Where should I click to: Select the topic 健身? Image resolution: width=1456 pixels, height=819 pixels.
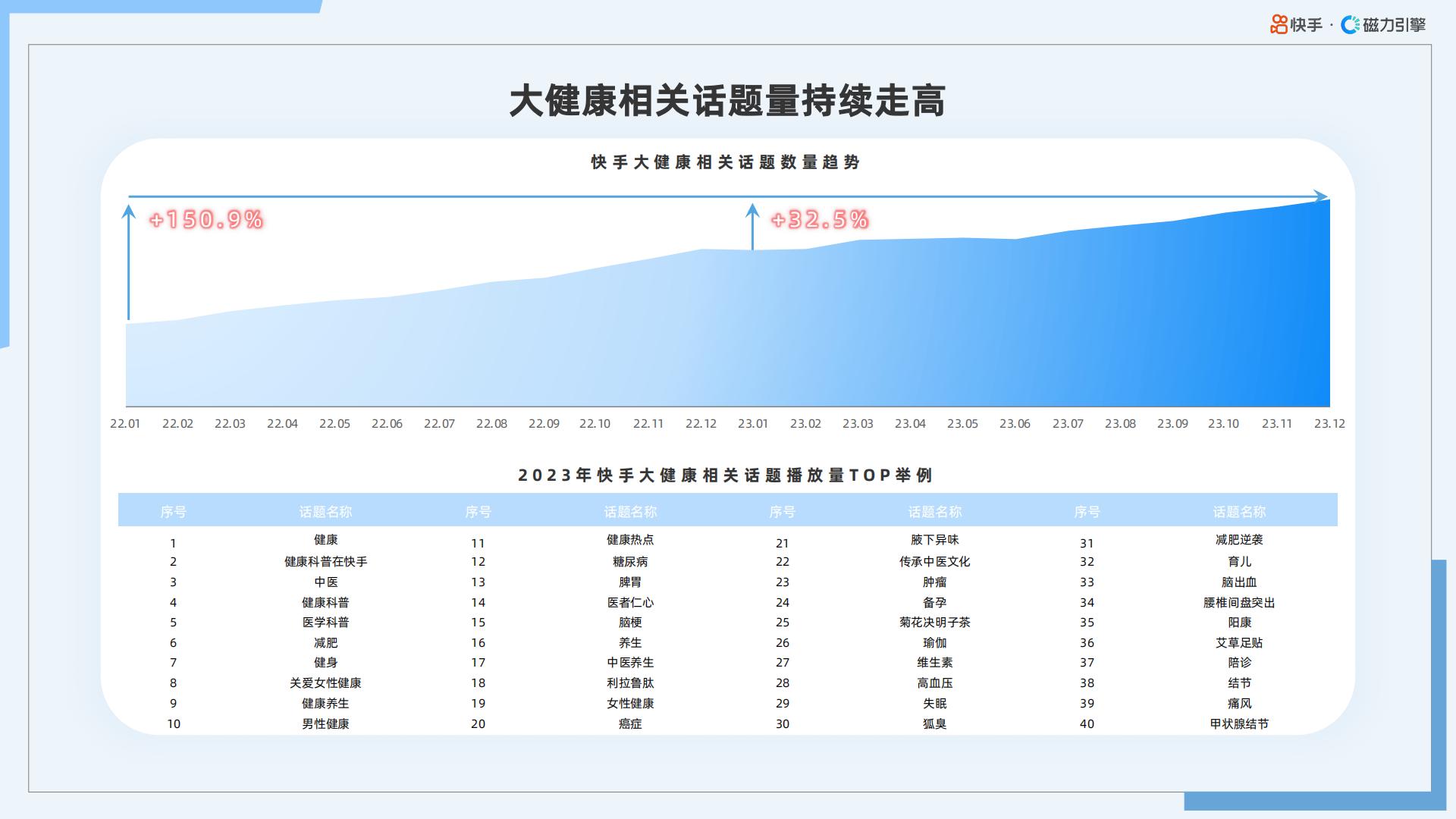[x=325, y=663]
